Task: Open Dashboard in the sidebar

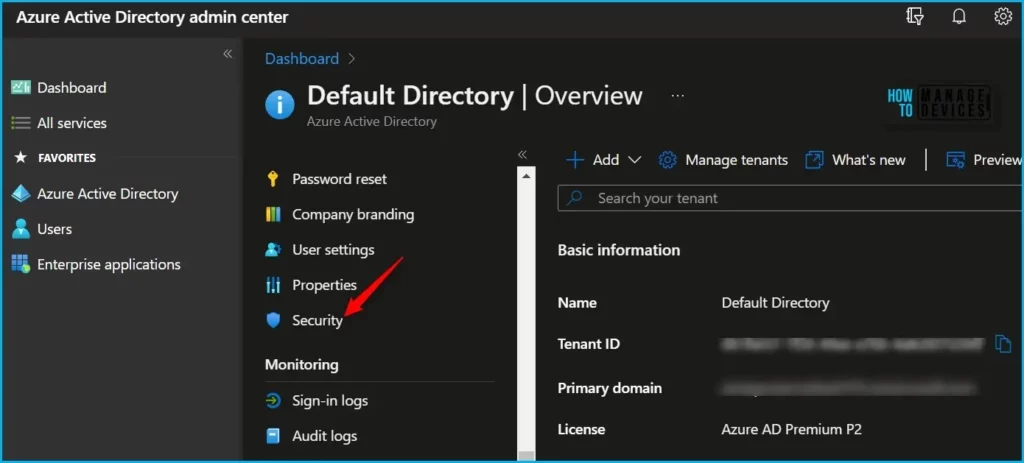Action: tap(71, 88)
